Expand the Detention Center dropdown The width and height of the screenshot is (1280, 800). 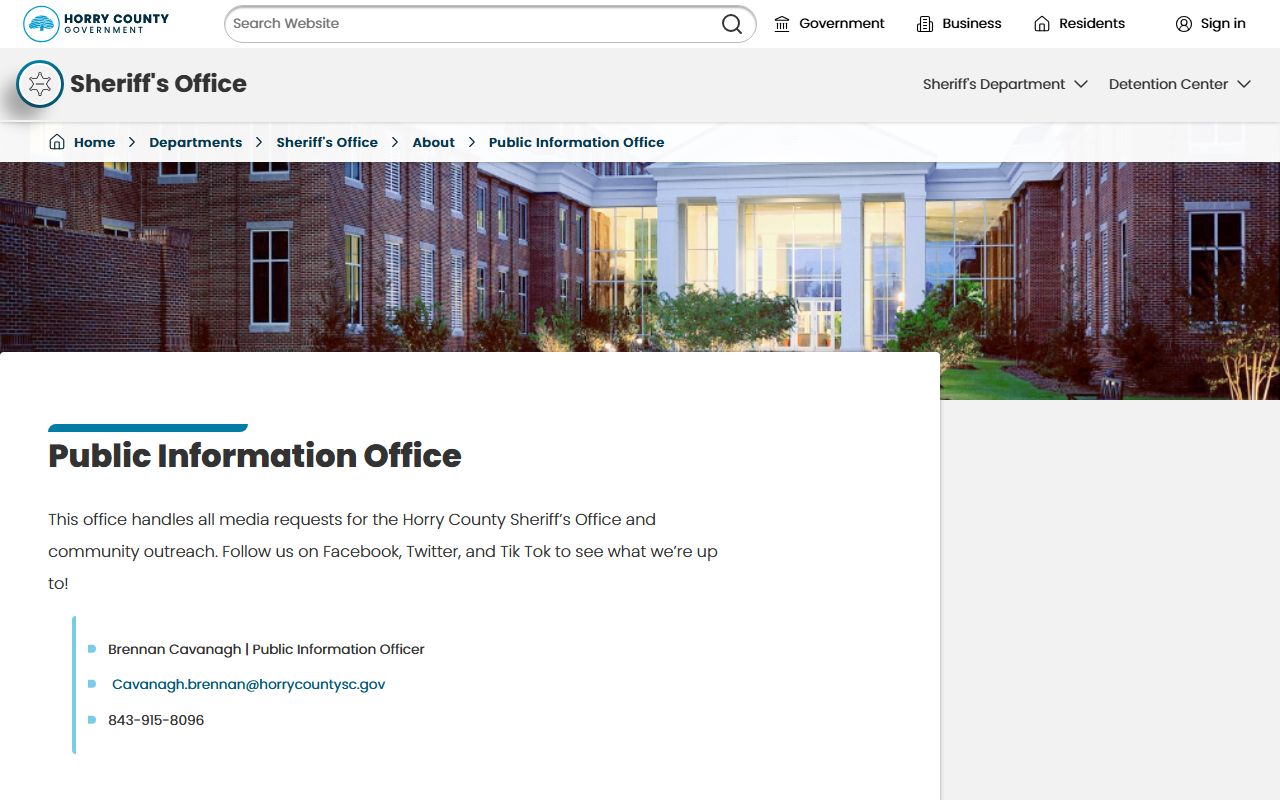coord(1180,84)
